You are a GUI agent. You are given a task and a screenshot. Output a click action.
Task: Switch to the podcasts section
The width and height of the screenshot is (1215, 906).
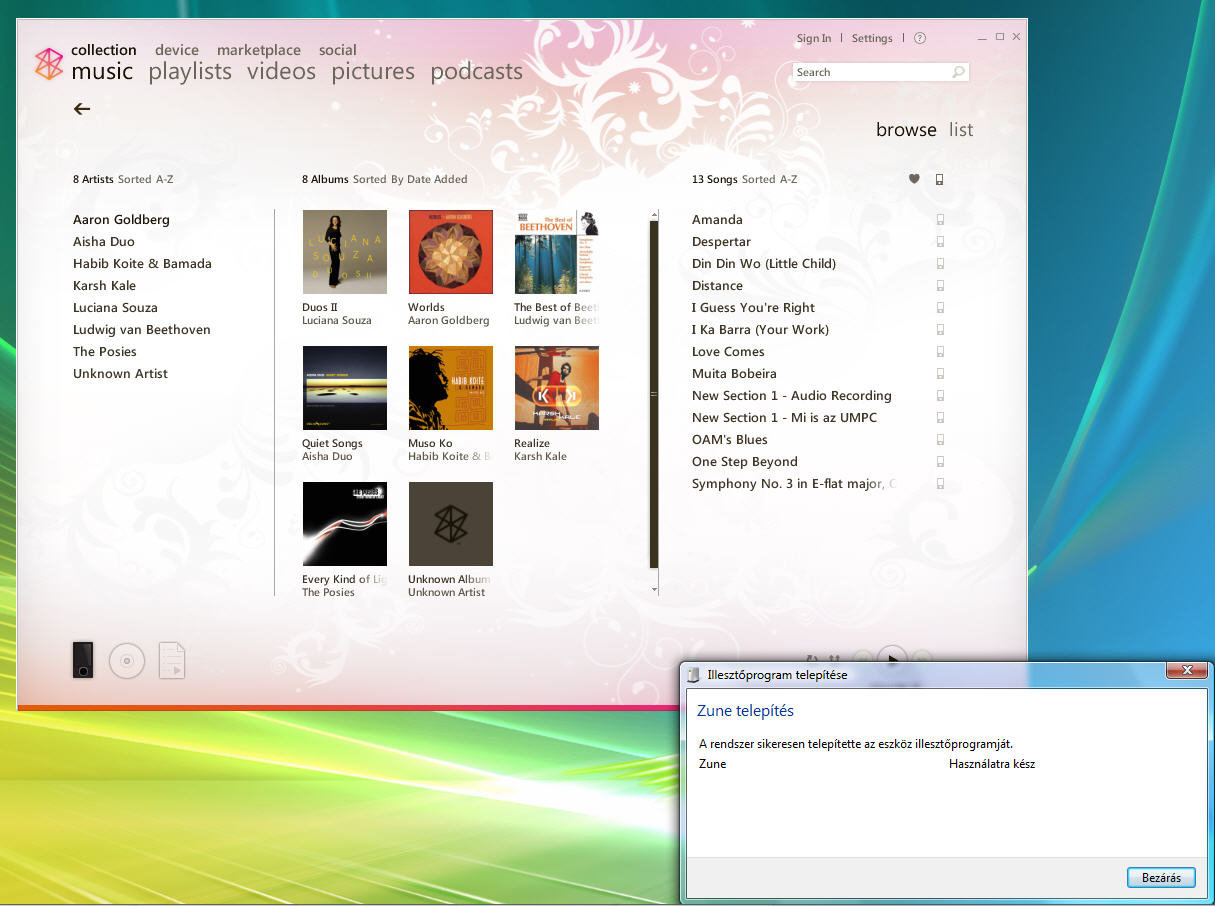476,72
